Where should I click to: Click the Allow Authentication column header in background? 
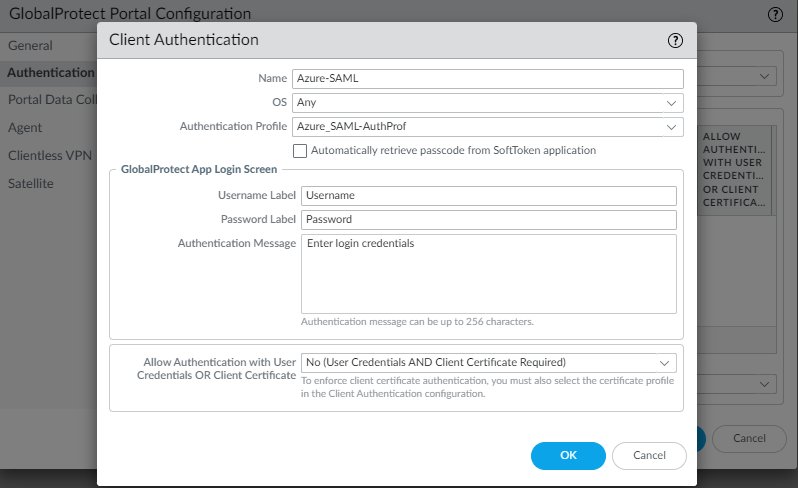pyautogui.click(x=735, y=169)
